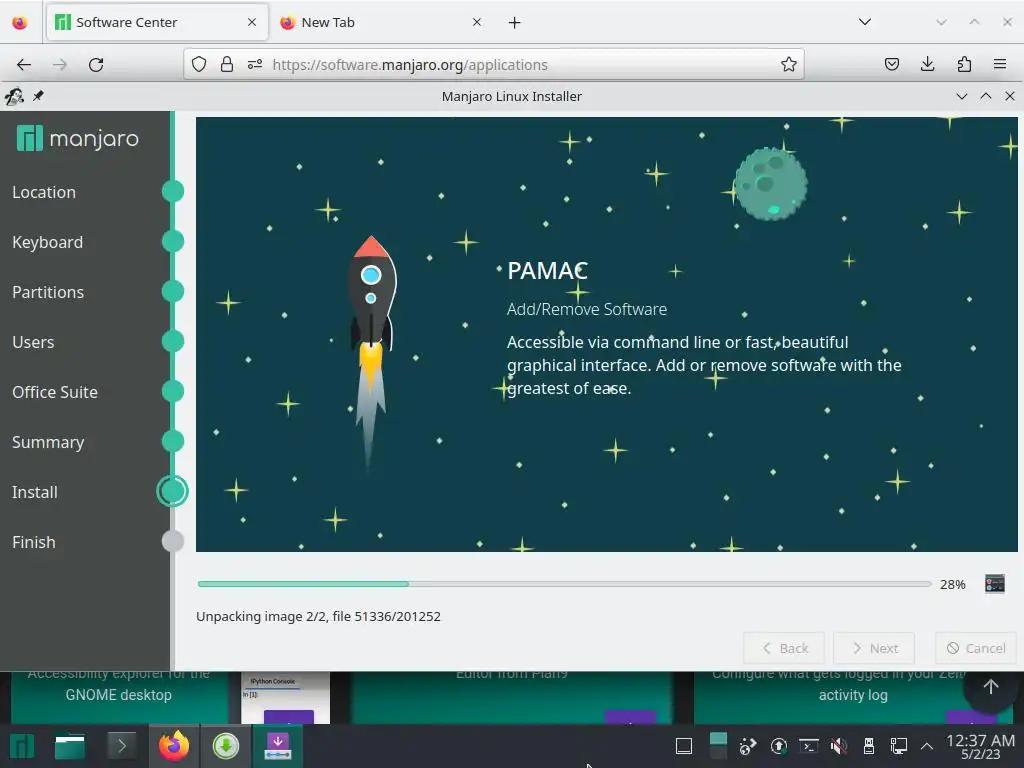Select the Keyboard step in sidebar
1024x768 pixels.
point(47,242)
